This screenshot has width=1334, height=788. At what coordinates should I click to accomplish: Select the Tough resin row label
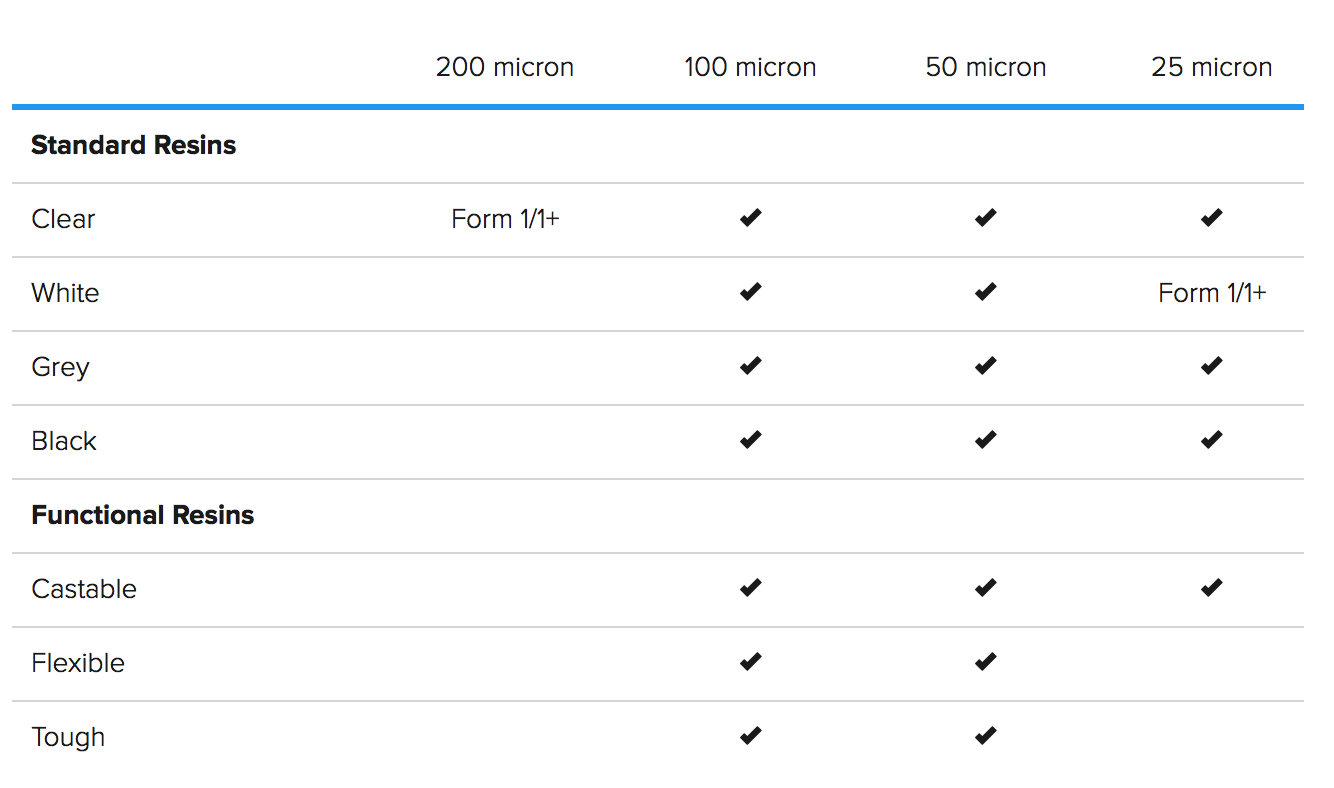click(68, 737)
